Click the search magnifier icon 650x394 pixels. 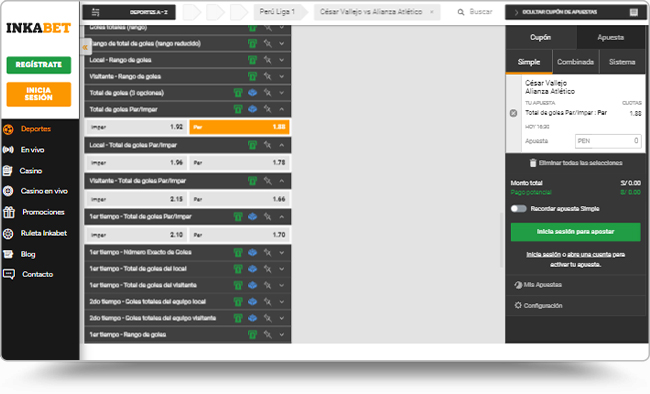(461, 12)
